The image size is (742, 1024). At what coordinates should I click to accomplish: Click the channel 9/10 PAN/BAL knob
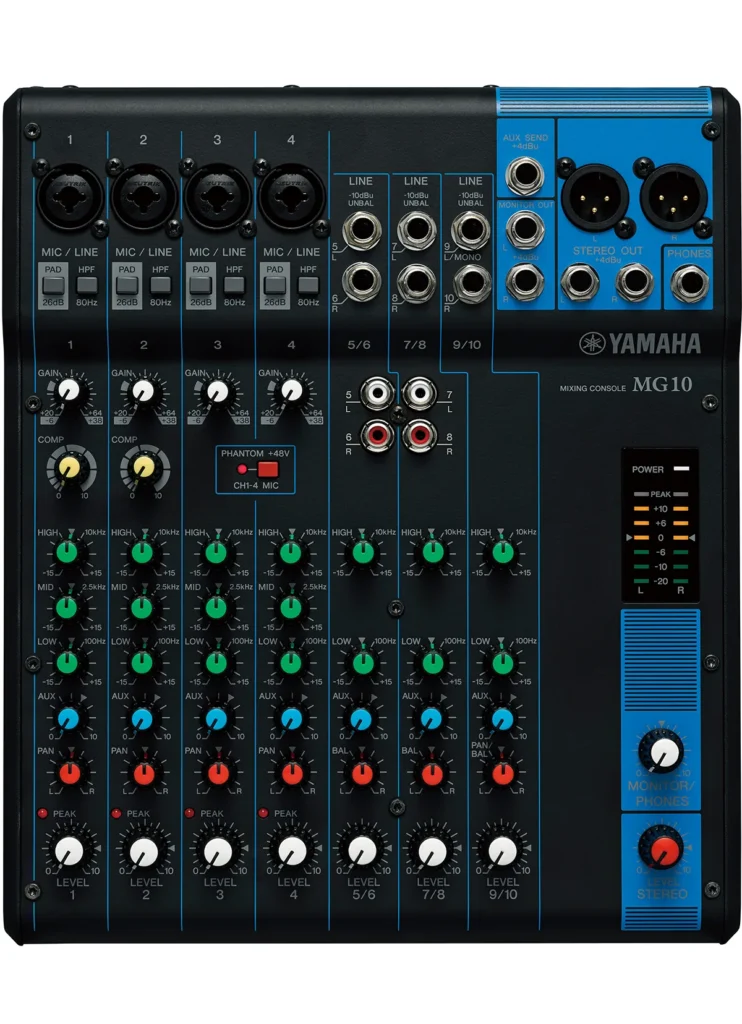(x=502, y=774)
